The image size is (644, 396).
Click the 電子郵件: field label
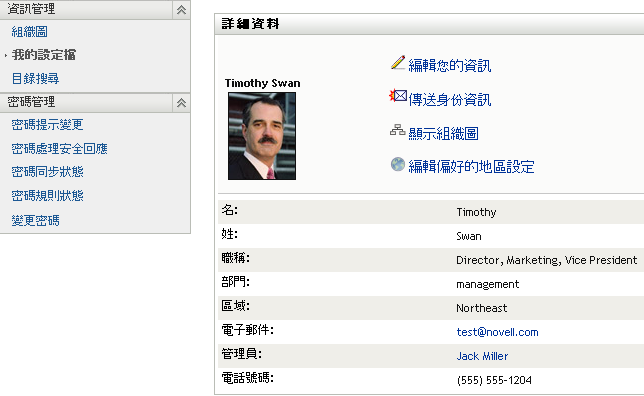coord(247,329)
